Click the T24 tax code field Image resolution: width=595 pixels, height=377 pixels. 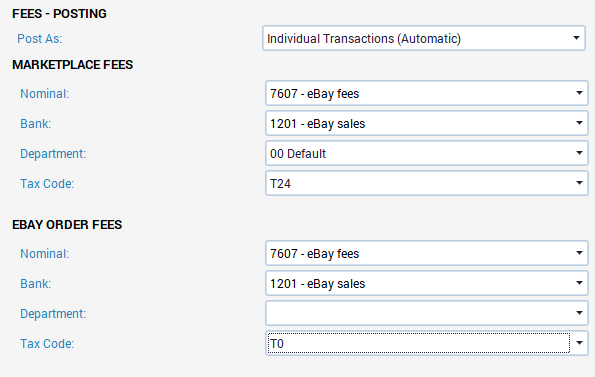point(427,183)
